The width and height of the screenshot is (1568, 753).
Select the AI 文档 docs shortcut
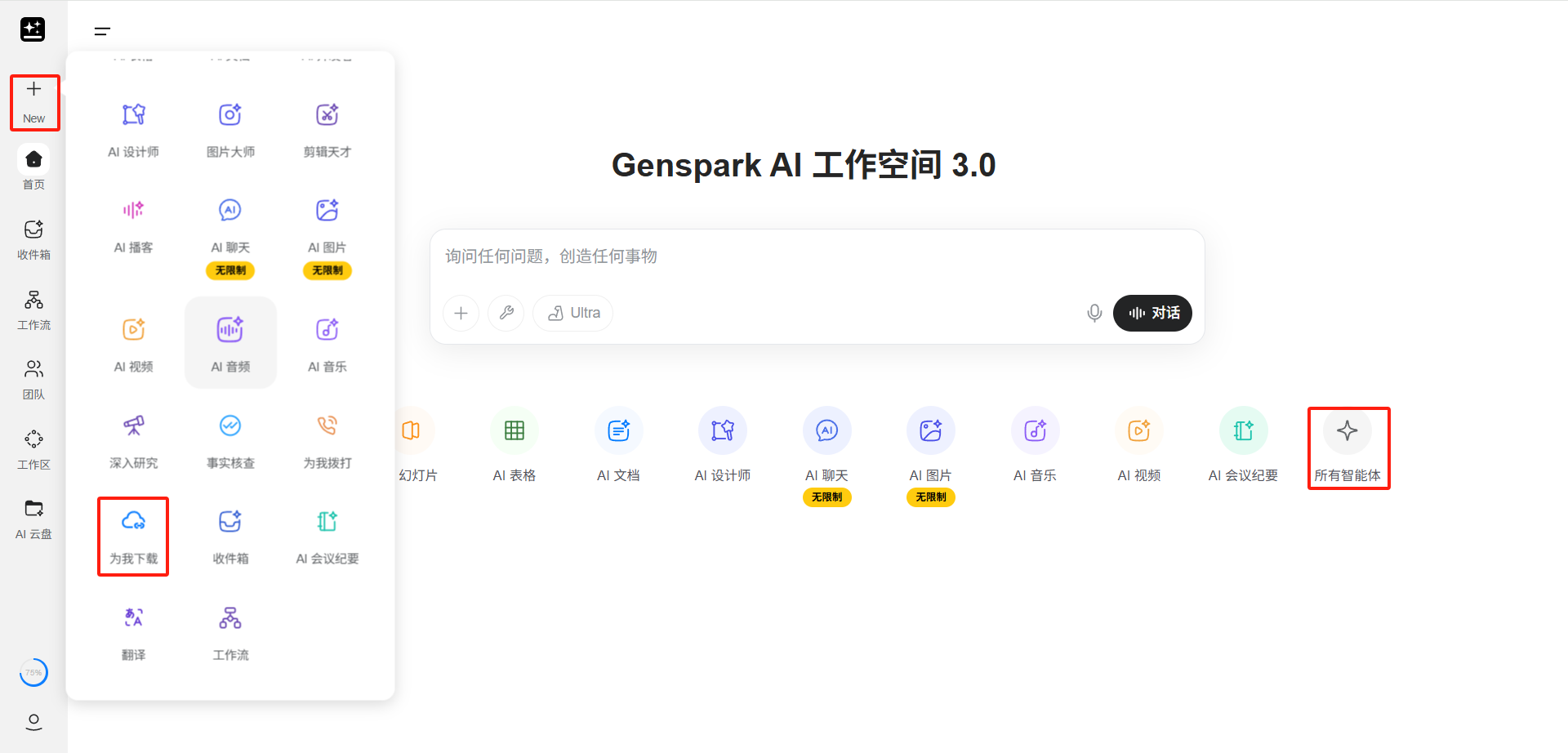pos(618,445)
